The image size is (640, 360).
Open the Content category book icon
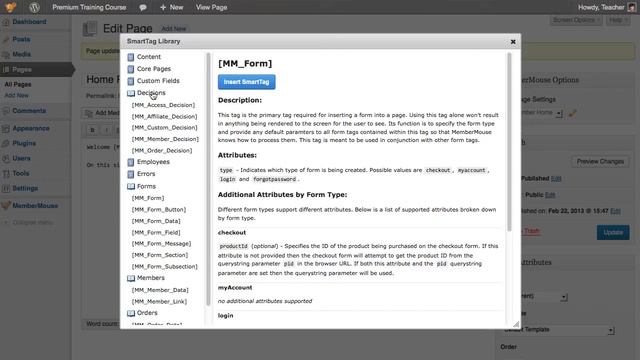tap(131, 57)
